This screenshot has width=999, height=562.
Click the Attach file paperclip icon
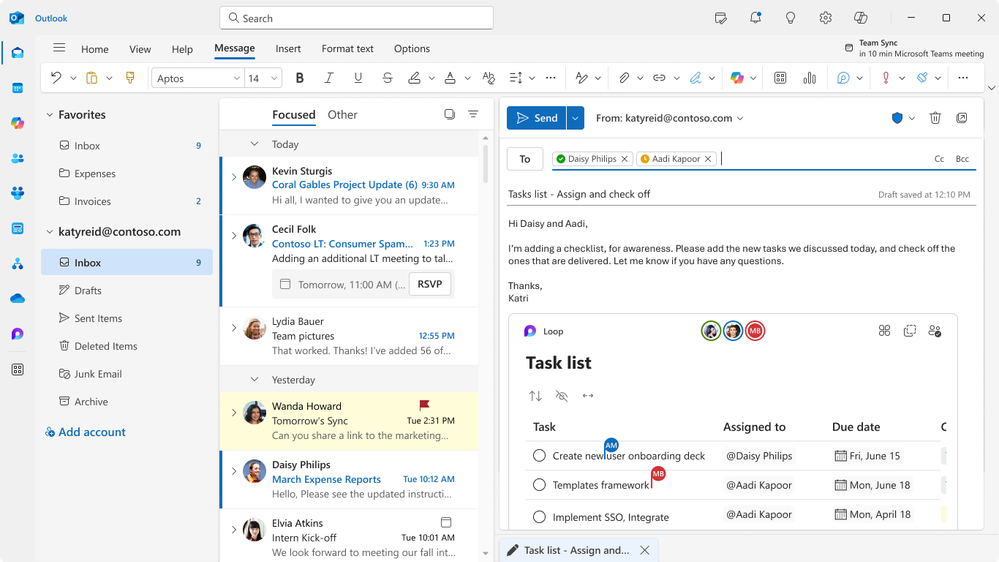pos(624,78)
